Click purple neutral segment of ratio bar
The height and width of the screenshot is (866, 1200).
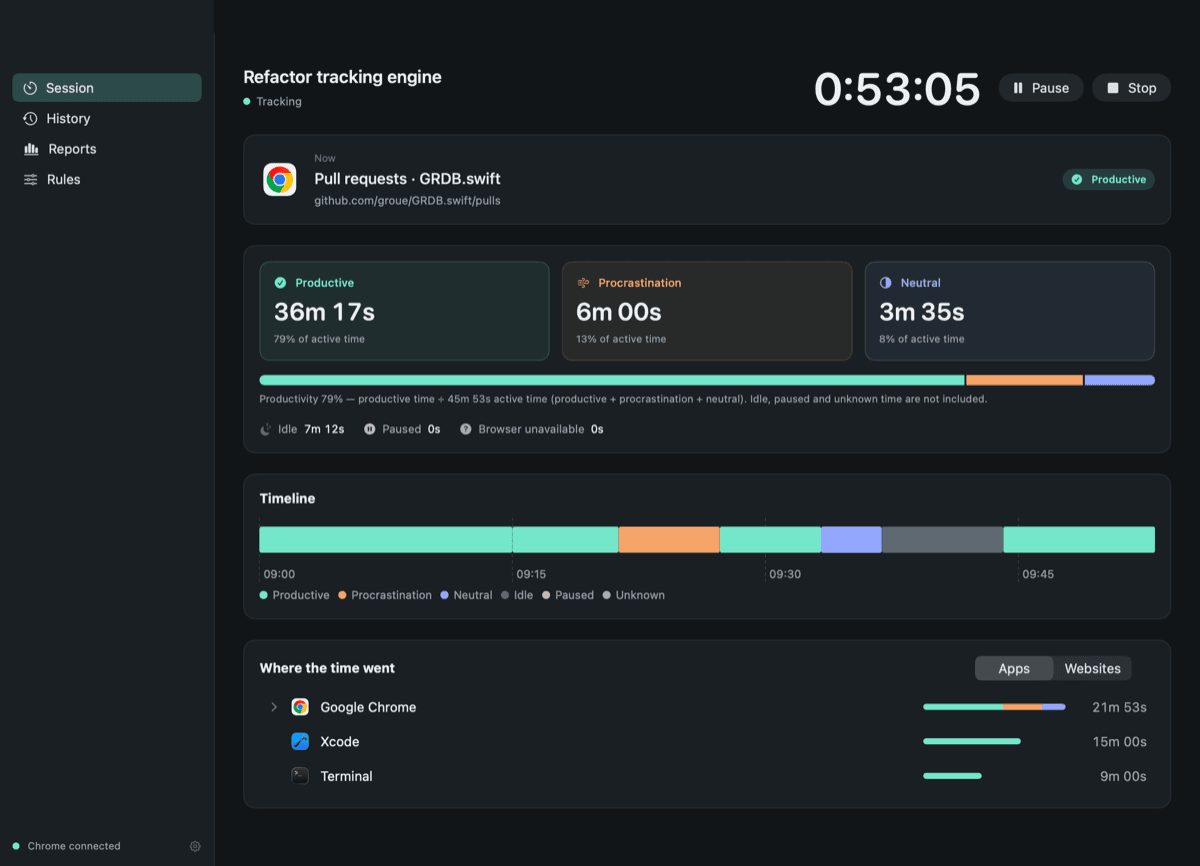[1120, 380]
